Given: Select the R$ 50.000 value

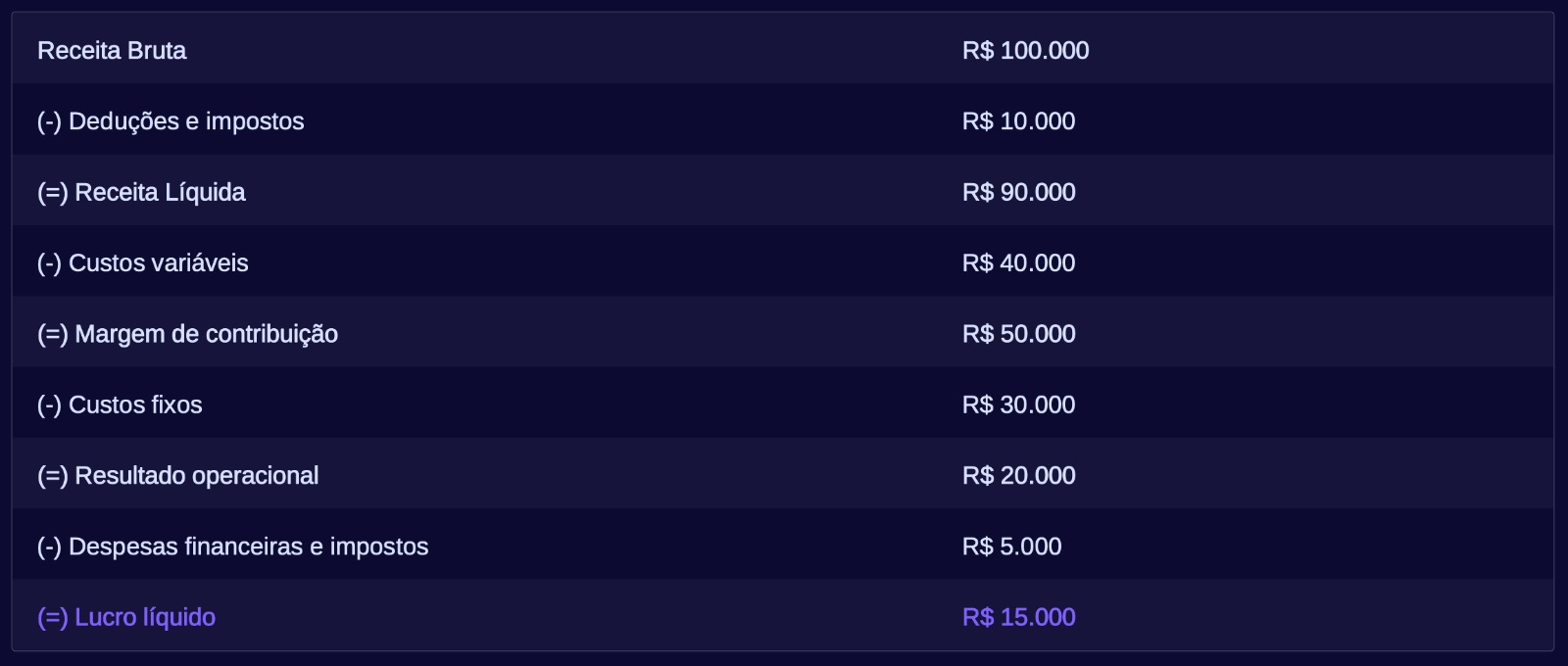Looking at the screenshot, I should [x=1018, y=334].
